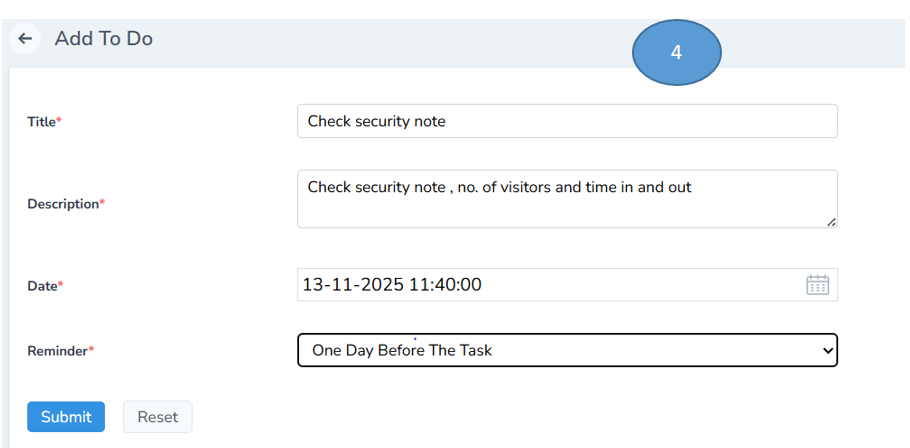Place cursor after 'out' in Description text
The height and width of the screenshot is (448, 910).
693,187
